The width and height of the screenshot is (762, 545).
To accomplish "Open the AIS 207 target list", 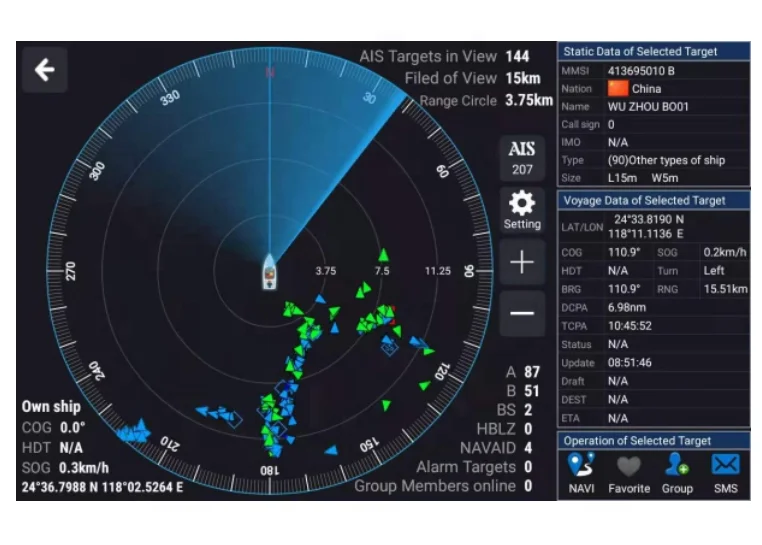I will point(522,158).
